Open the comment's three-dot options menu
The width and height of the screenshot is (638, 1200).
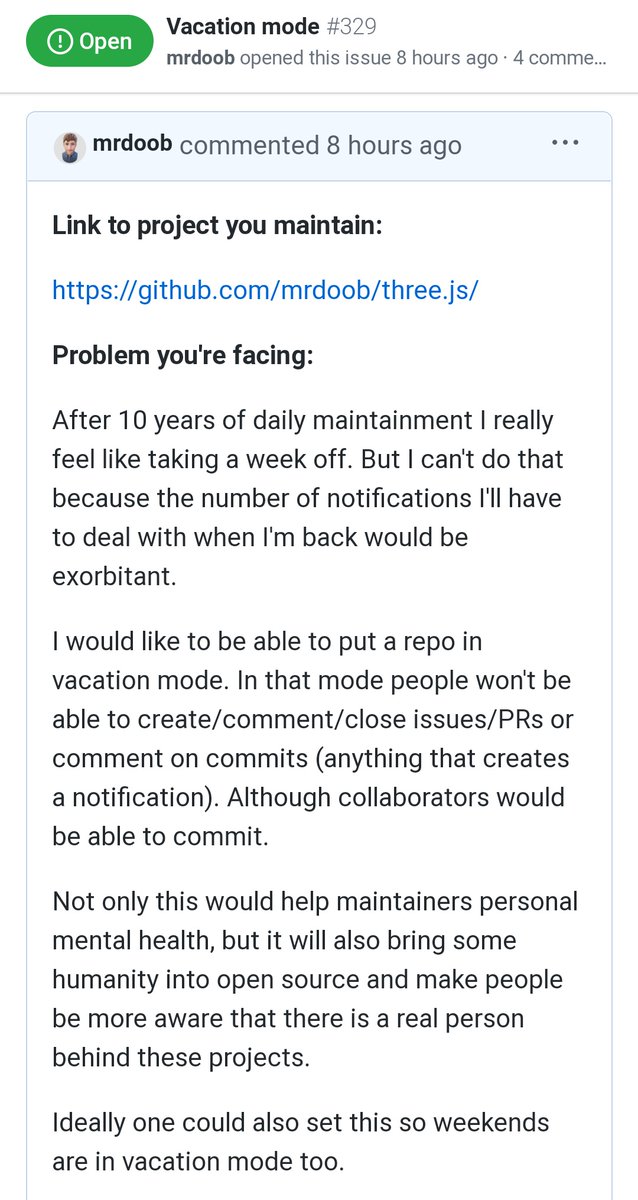point(565,143)
